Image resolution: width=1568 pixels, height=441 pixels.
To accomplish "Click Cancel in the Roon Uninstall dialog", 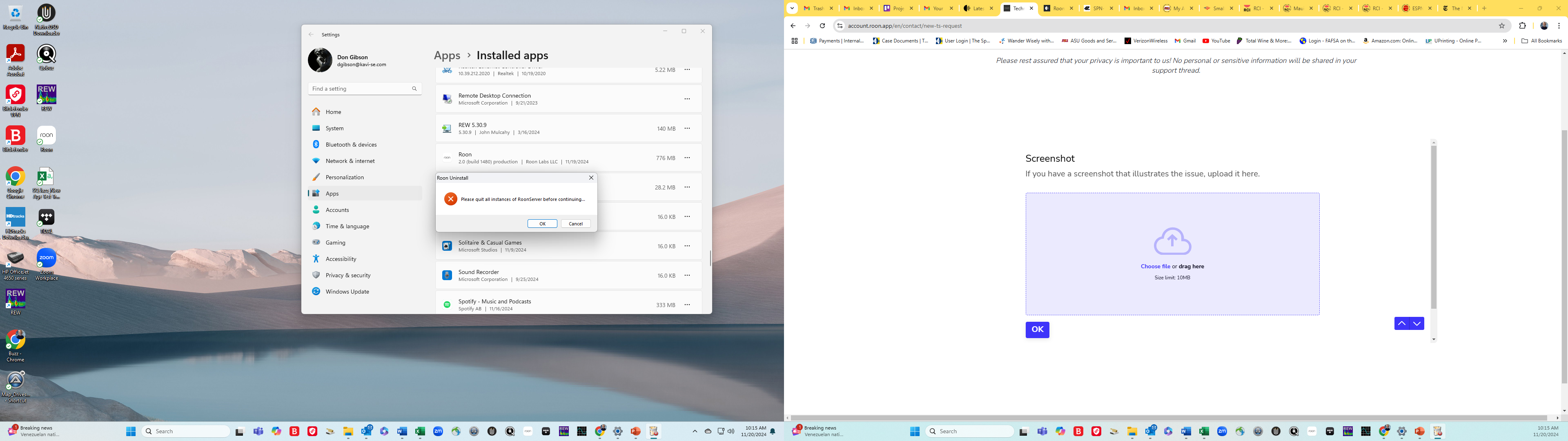I will (x=575, y=223).
